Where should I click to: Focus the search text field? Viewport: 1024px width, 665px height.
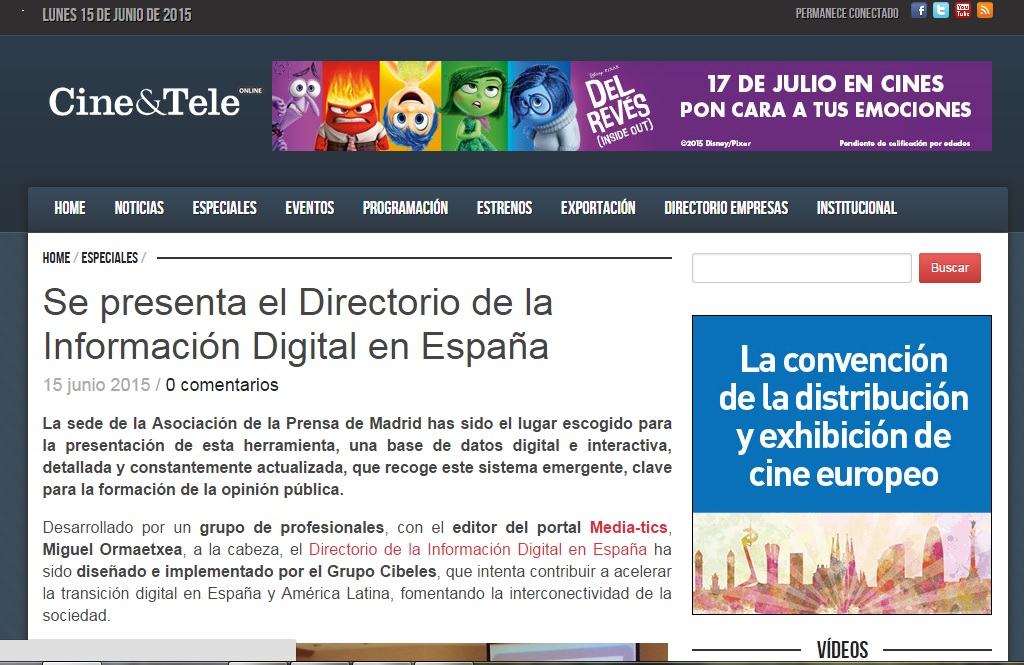[x=801, y=268]
